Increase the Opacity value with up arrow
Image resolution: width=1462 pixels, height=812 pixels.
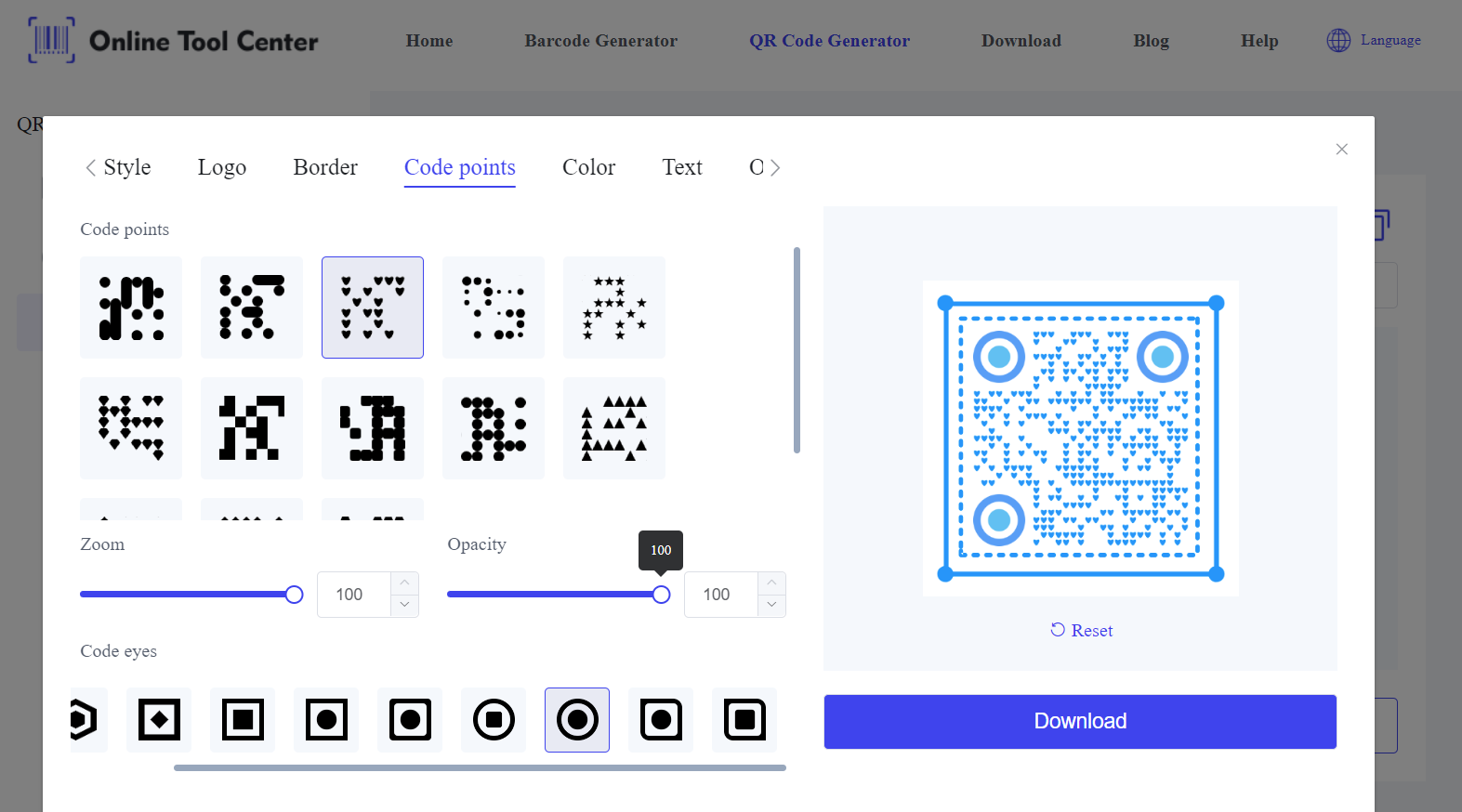point(771,583)
